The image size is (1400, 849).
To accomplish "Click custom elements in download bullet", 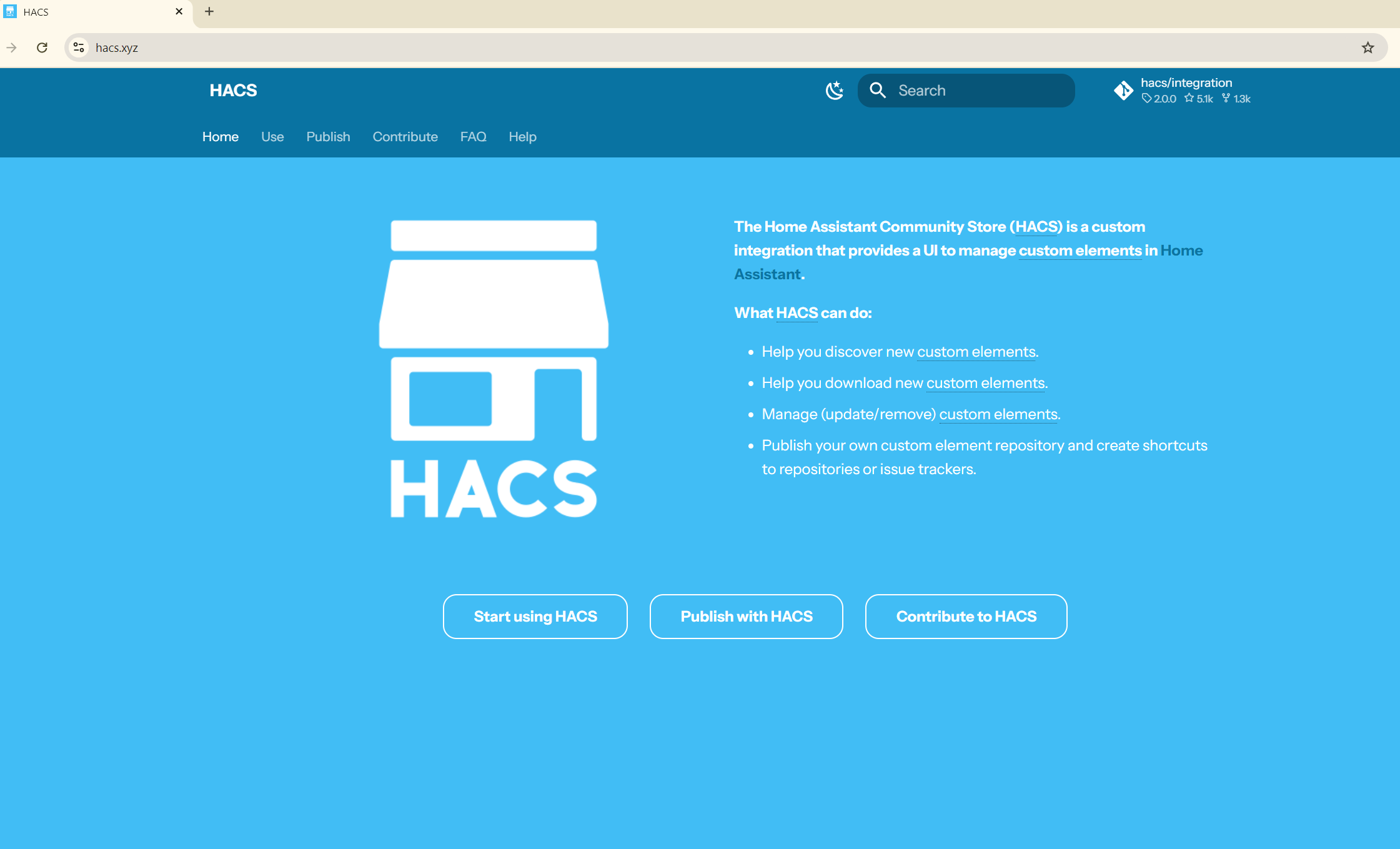I will (x=986, y=383).
